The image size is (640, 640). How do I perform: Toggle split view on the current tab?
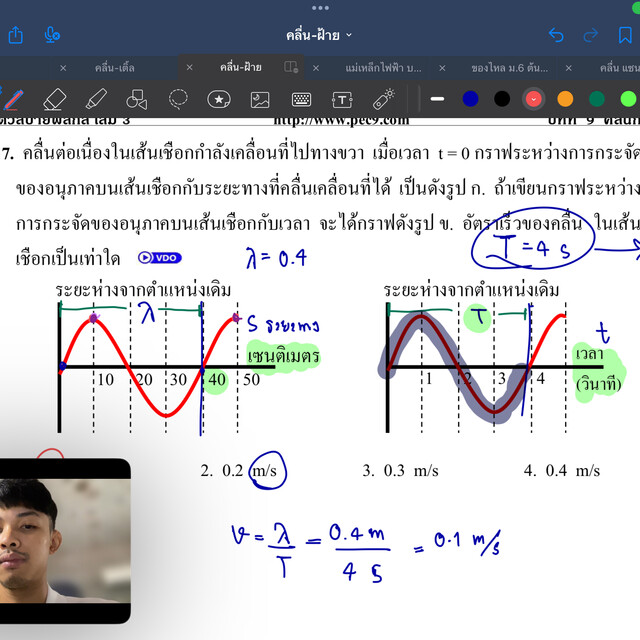291,67
